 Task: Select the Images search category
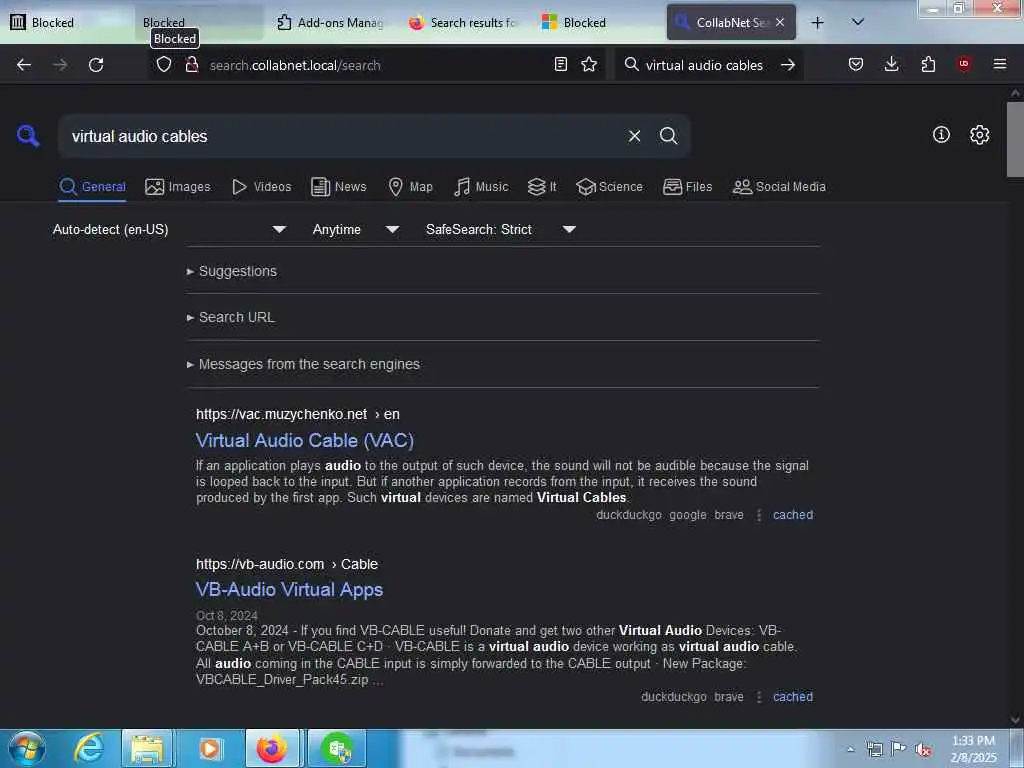pos(178,187)
